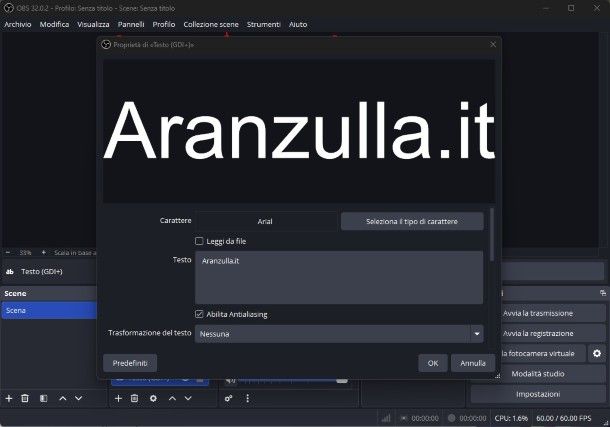This screenshot has width=610, height=427.
Task: Enable the 'Leggi da file' checkbox
Action: click(x=199, y=241)
